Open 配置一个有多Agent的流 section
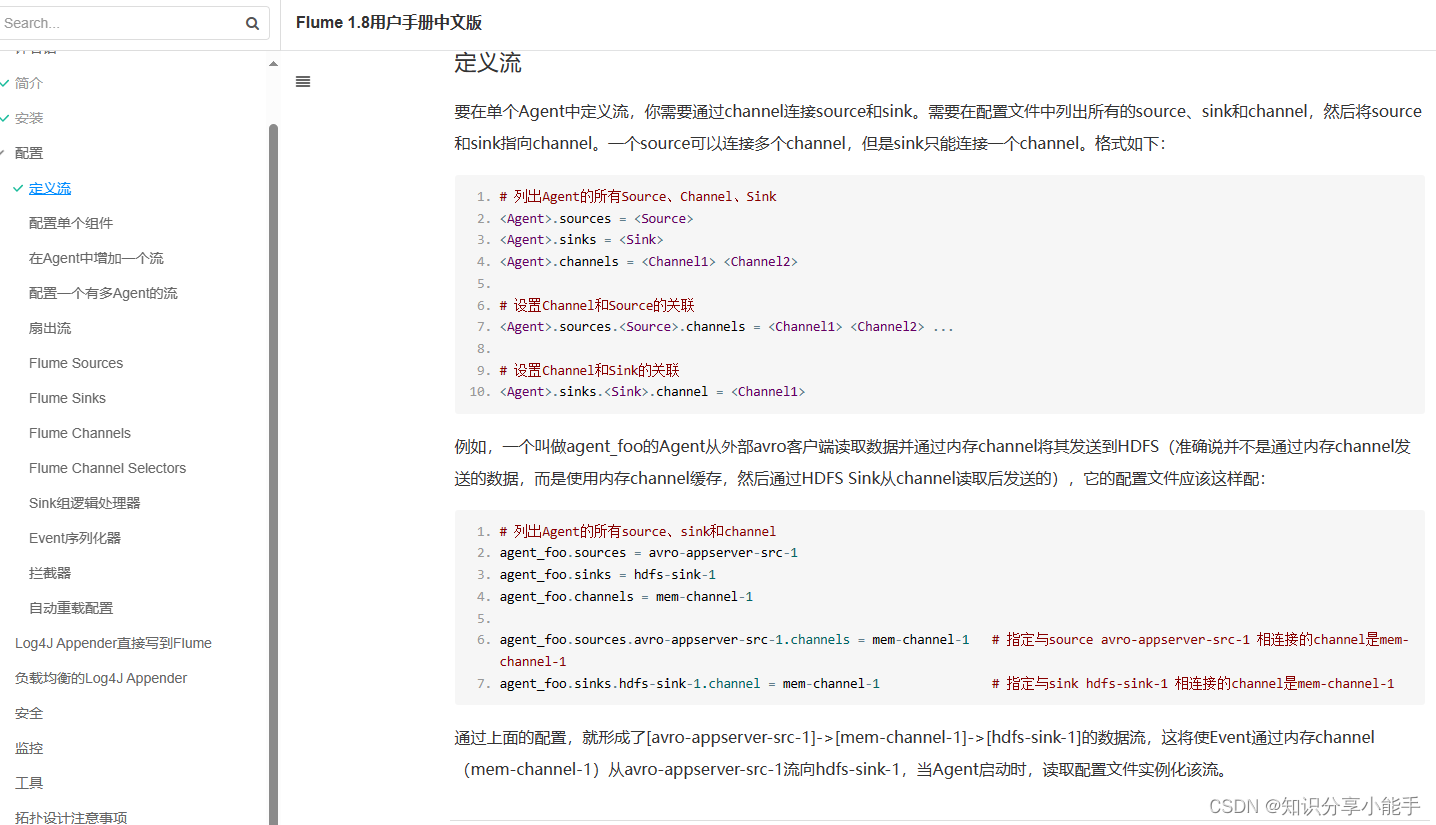The image size is (1436, 825). (x=103, y=293)
